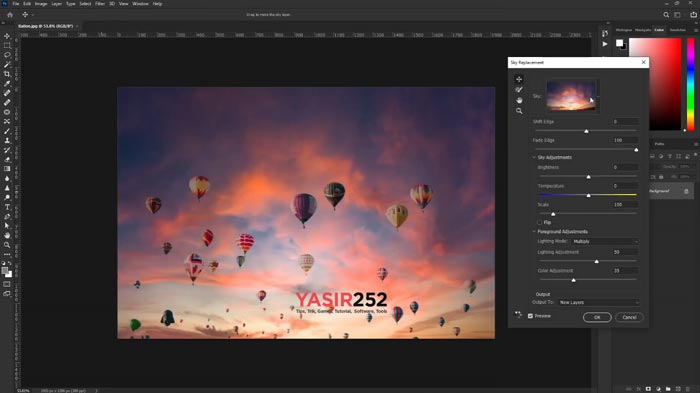Collapse the Foreground Adjustments section
The height and width of the screenshot is (393, 700).
pyautogui.click(x=534, y=231)
